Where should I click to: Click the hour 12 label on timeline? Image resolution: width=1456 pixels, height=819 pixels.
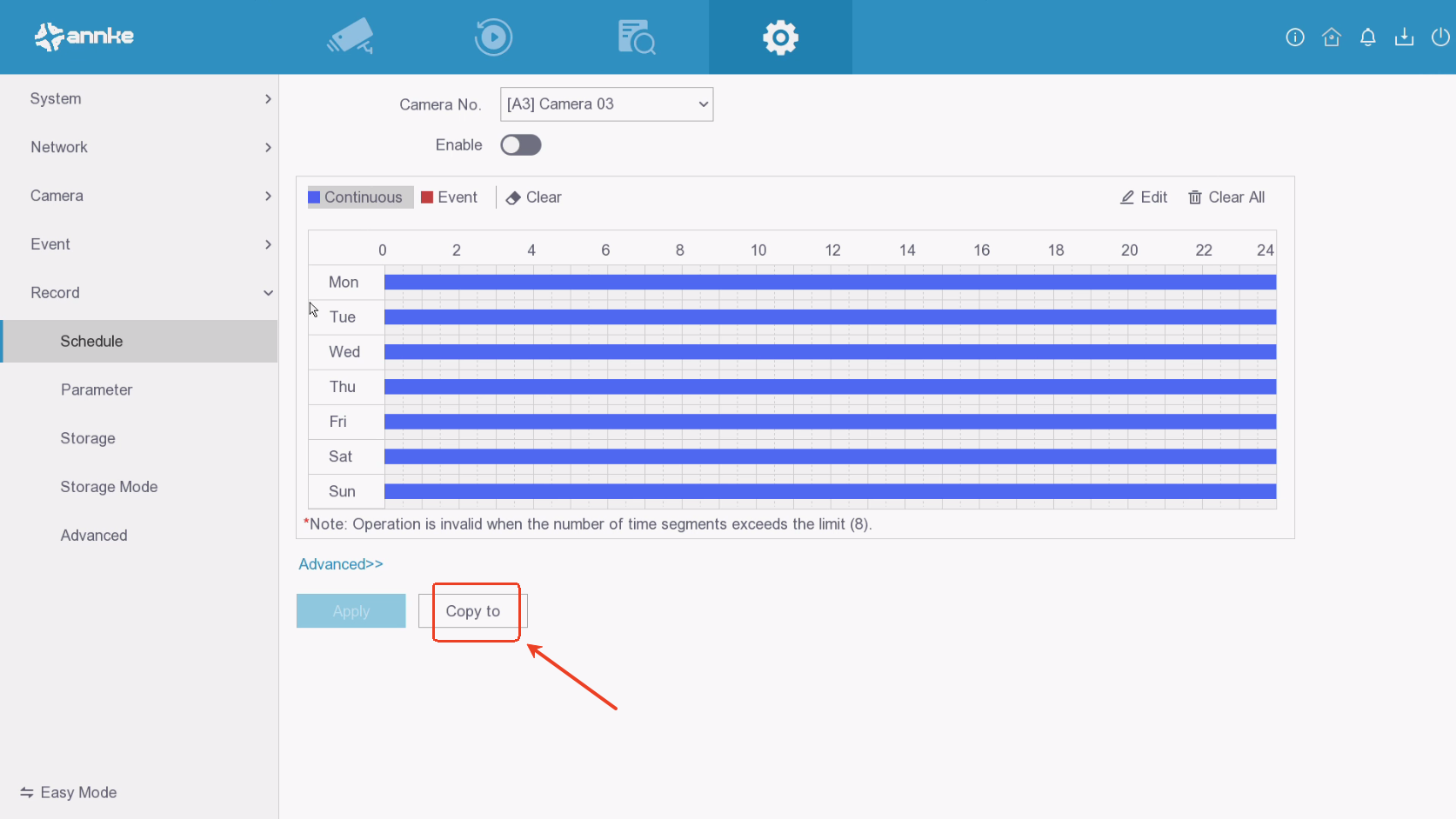[x=832, y=250]
